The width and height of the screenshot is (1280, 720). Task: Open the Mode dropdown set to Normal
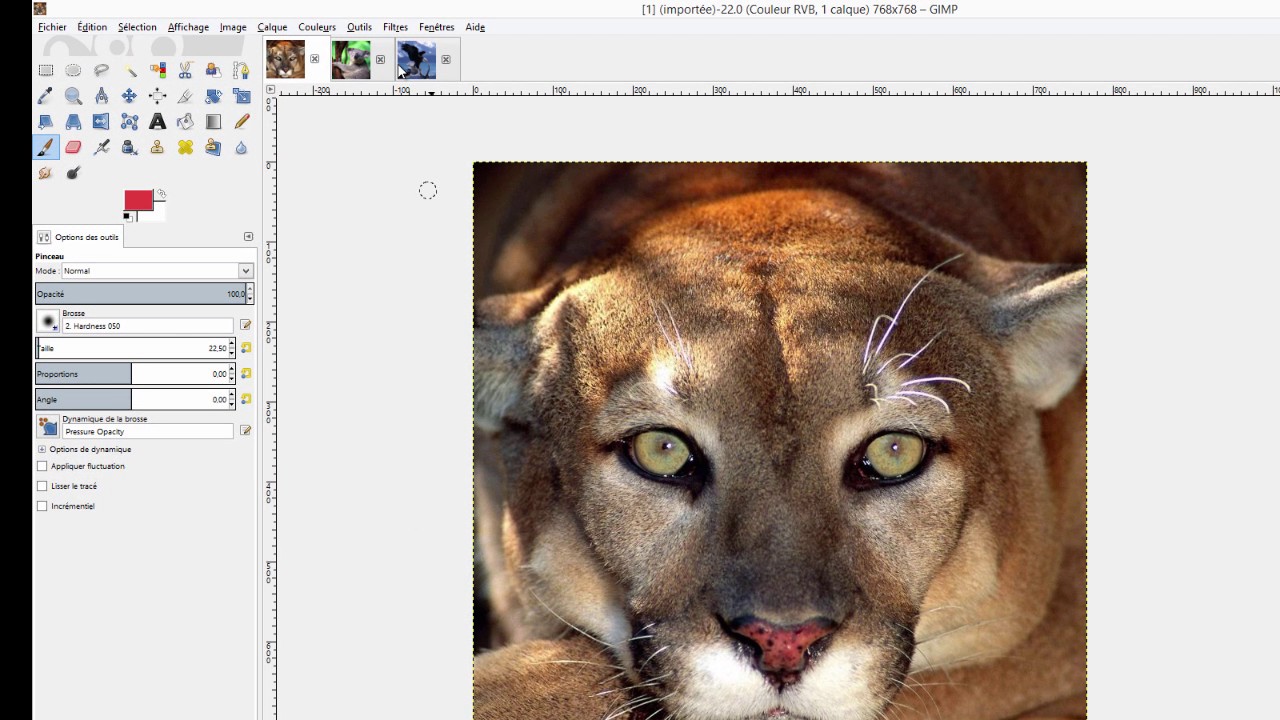point(157,271)
